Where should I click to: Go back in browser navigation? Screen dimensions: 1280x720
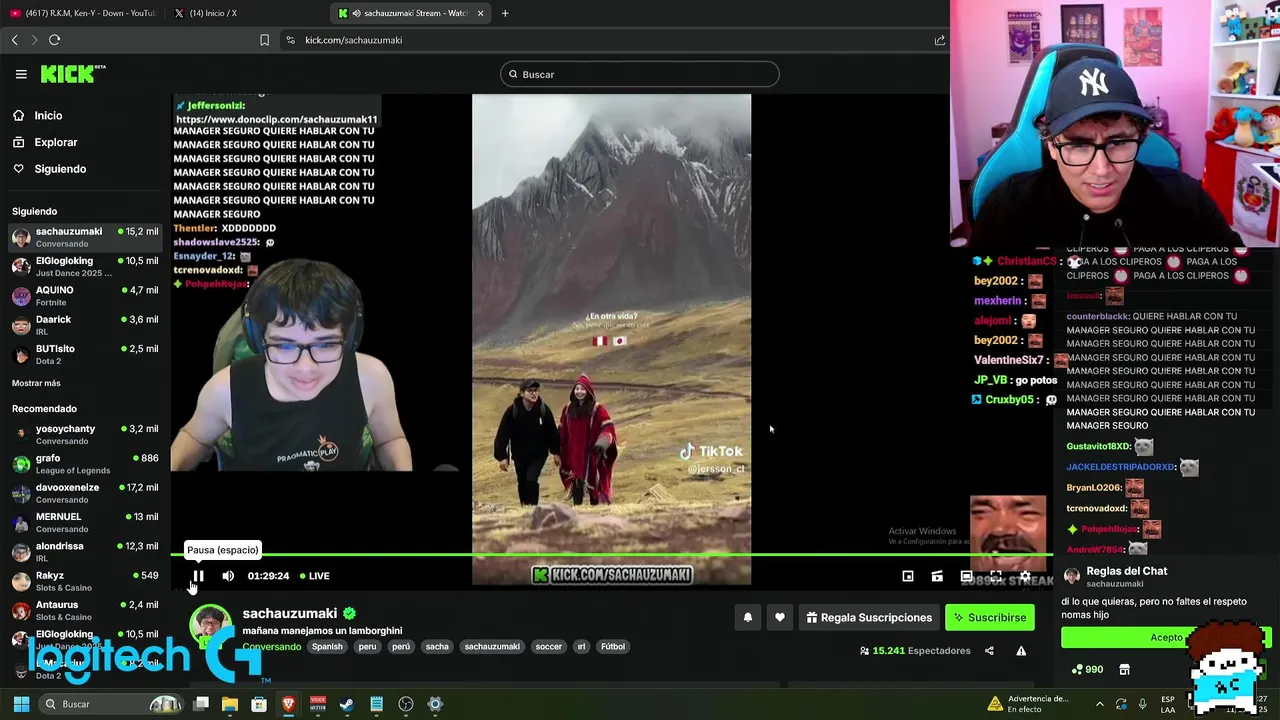click(14, 40)
